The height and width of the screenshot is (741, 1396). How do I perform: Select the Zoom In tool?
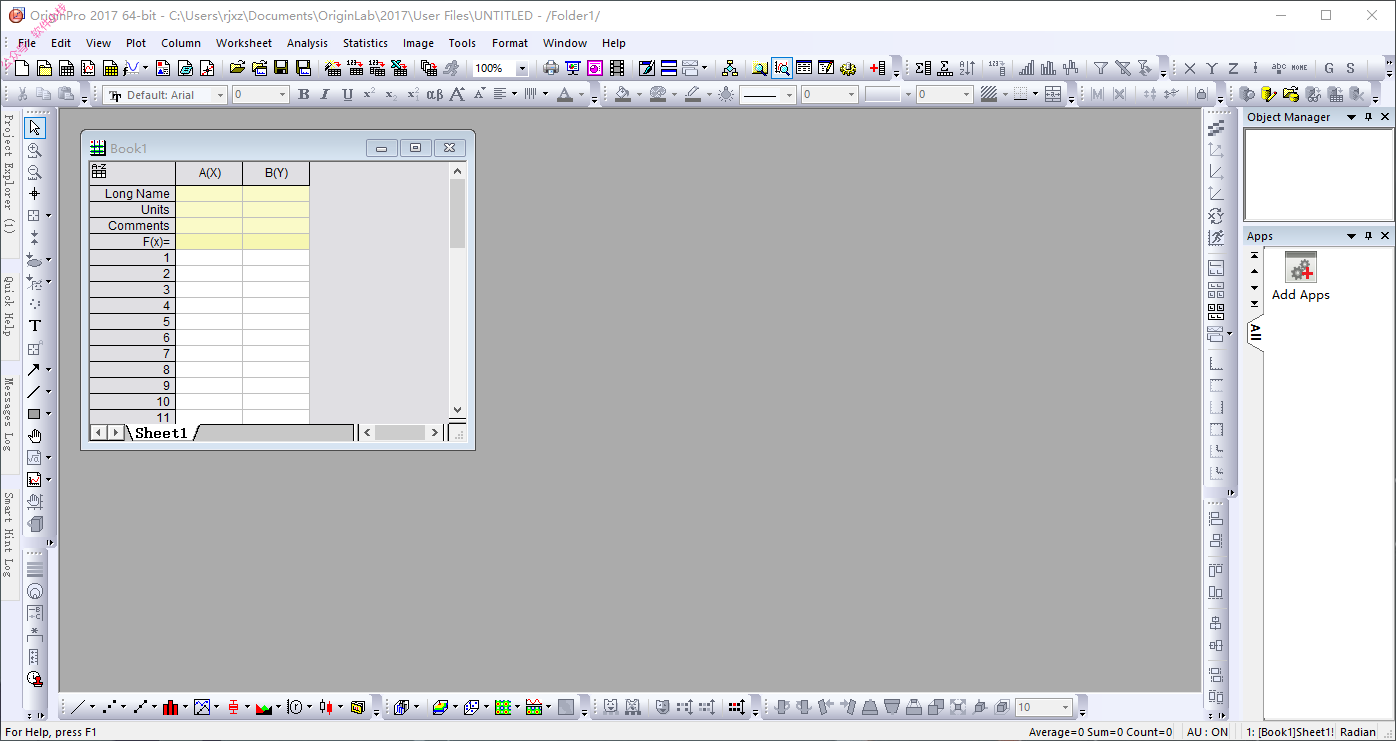point(34,150)
